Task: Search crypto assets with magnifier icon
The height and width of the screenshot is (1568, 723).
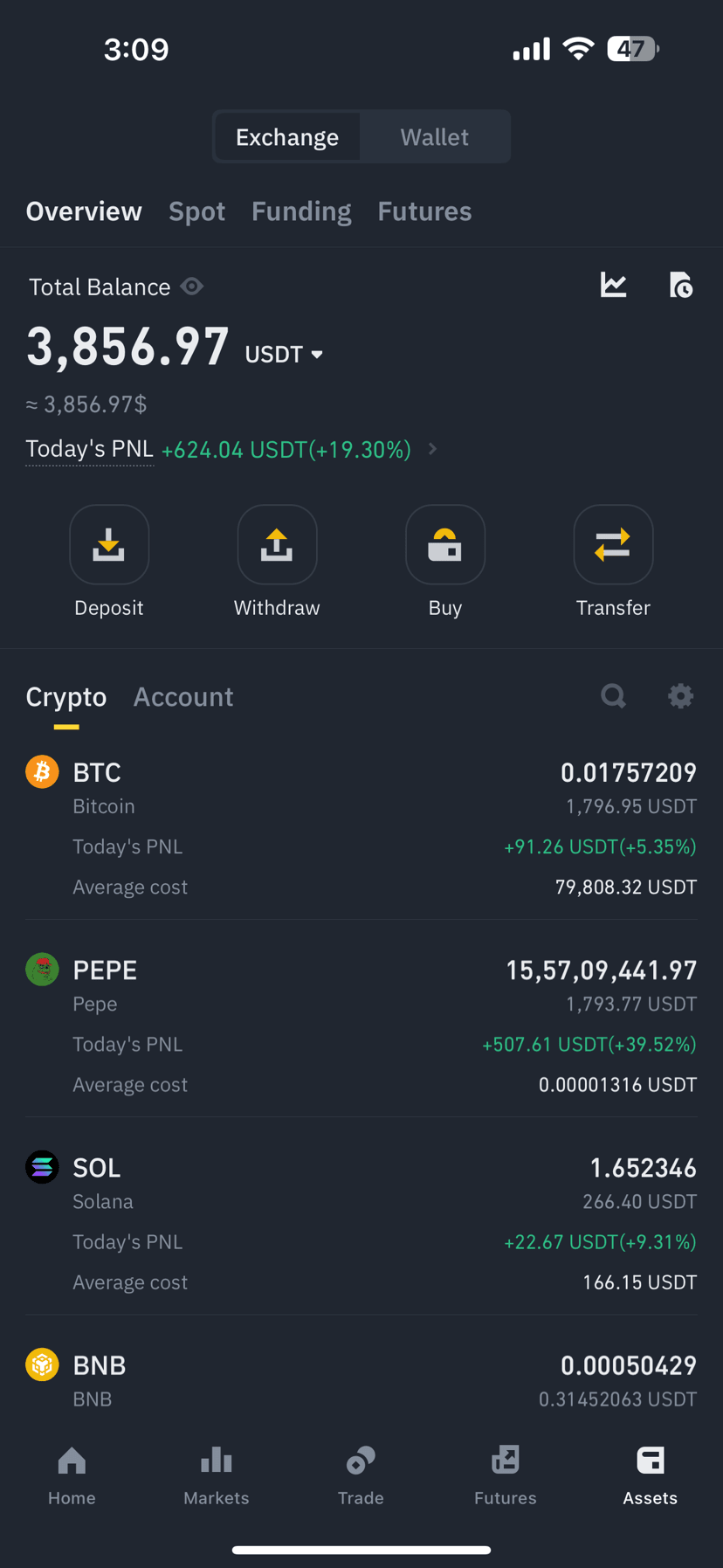Action: pos(614,695)
